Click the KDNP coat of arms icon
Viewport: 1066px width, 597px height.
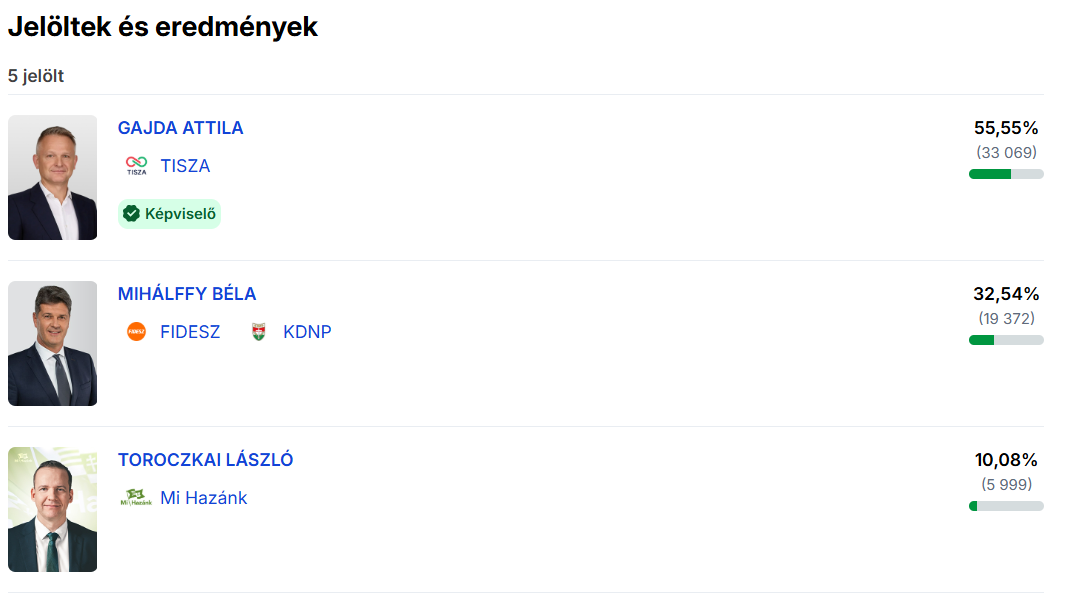(x=259, y=332)
